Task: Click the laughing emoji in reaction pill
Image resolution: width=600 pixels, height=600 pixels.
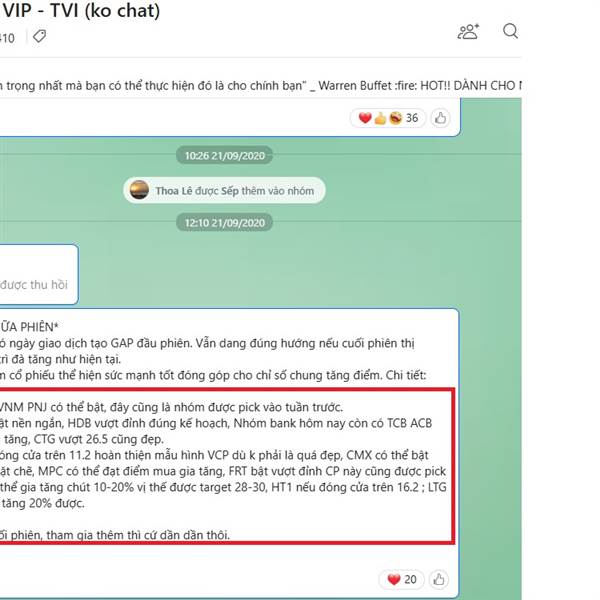Action: (x=396, y=118)
